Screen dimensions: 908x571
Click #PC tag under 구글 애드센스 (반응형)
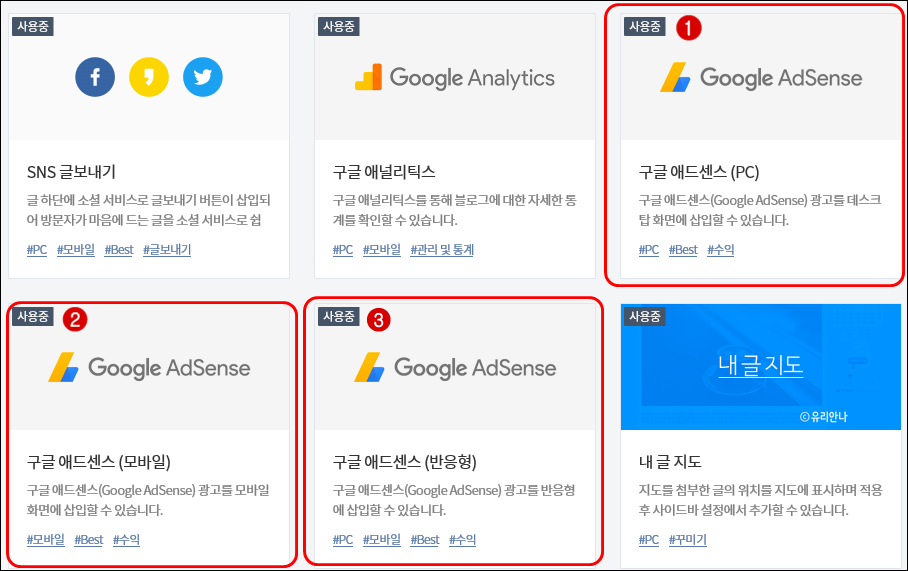click(x=343, y=540)
